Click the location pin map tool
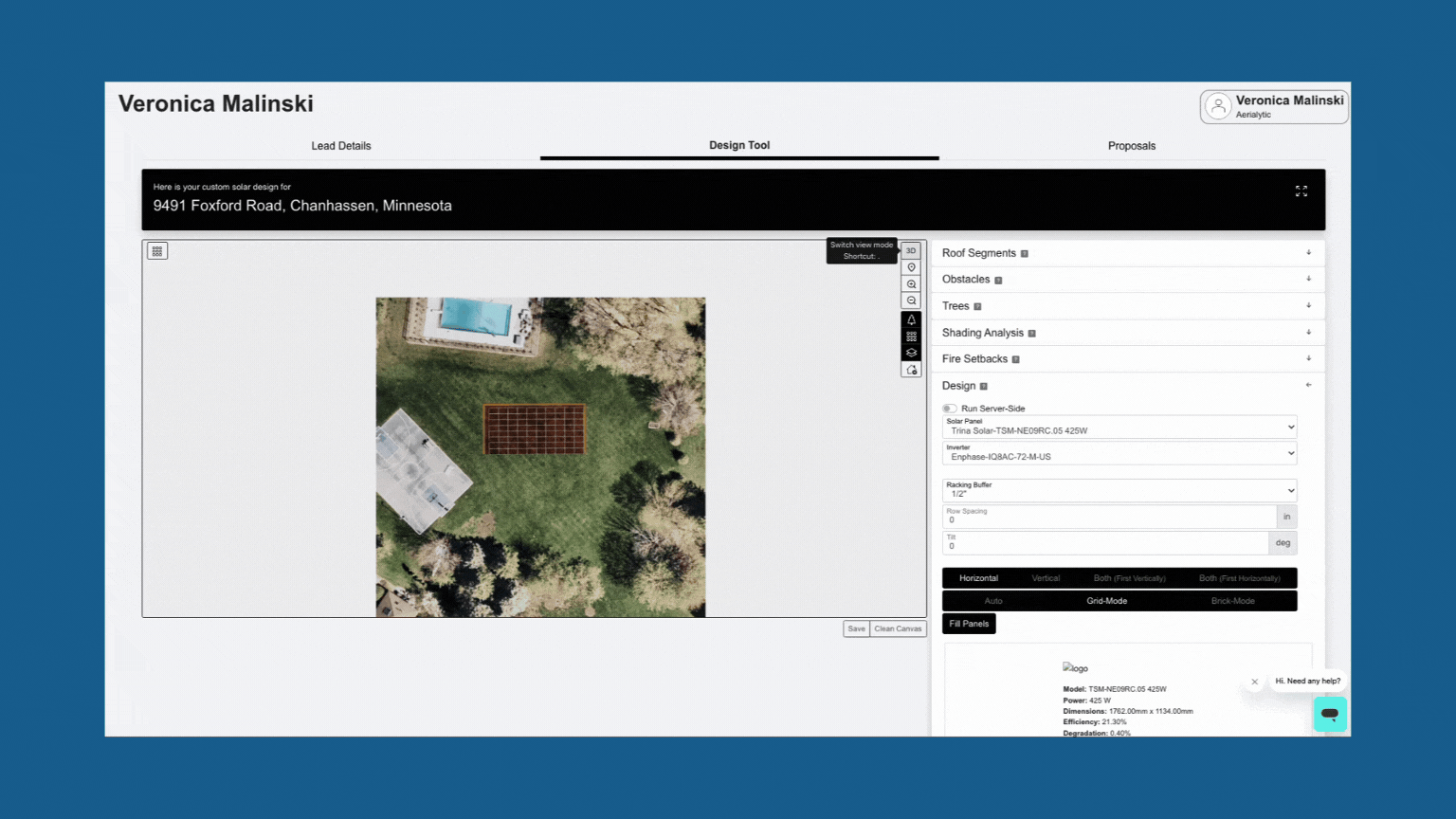 [x=911, y=267]
